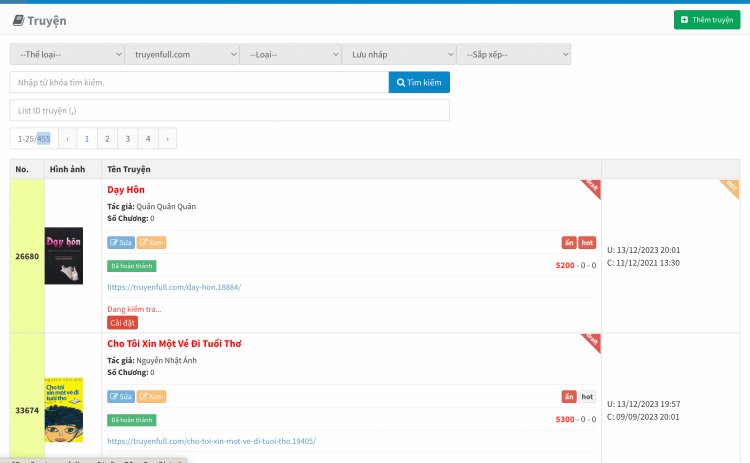Image resolution: width=750 pixels, height=463 pixels.
Task: Toggle ẩn hide for Dạy Hôn
Action: (x=568, y=242)
